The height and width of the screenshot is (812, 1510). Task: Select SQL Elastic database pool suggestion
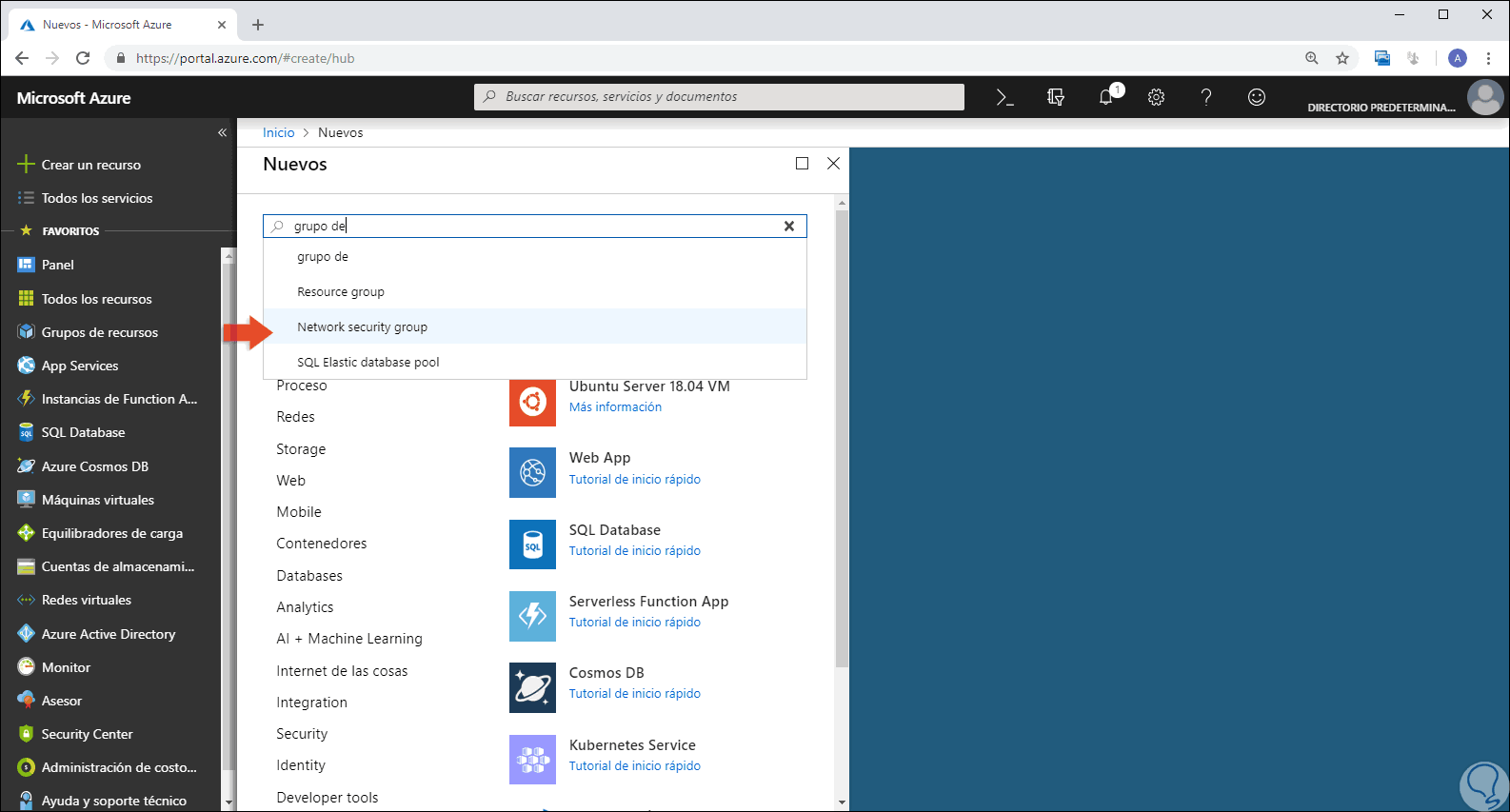pos(535,362)
